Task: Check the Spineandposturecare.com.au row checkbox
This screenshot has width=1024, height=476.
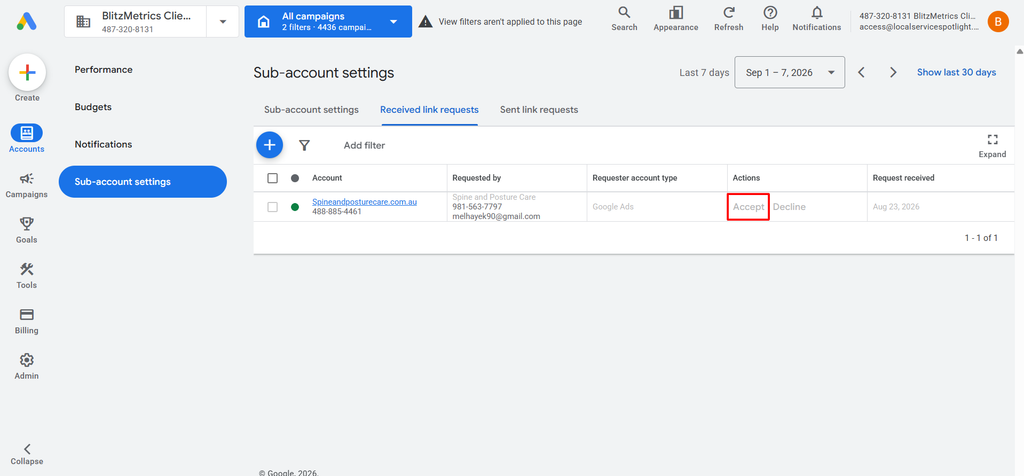Action: coord(273,207)
